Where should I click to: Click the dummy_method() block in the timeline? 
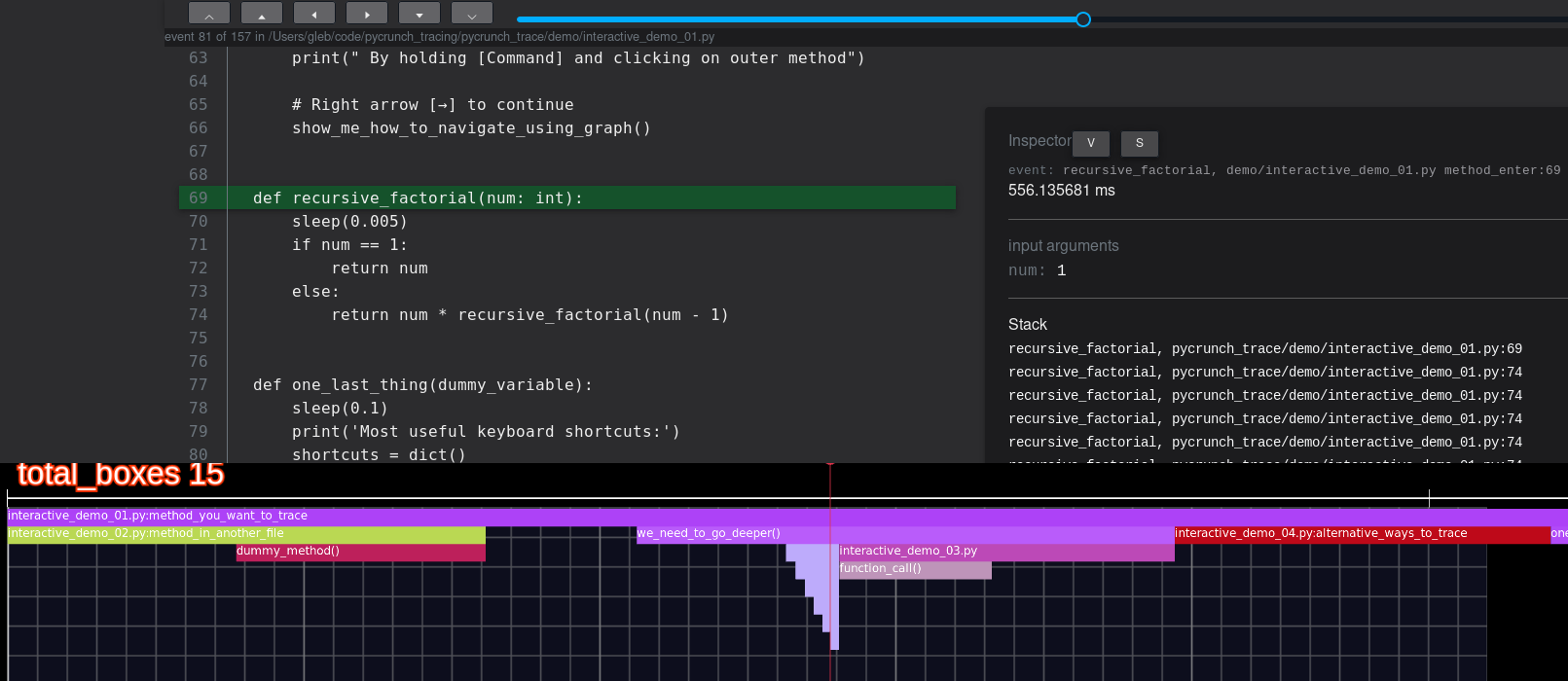(360, 552)
